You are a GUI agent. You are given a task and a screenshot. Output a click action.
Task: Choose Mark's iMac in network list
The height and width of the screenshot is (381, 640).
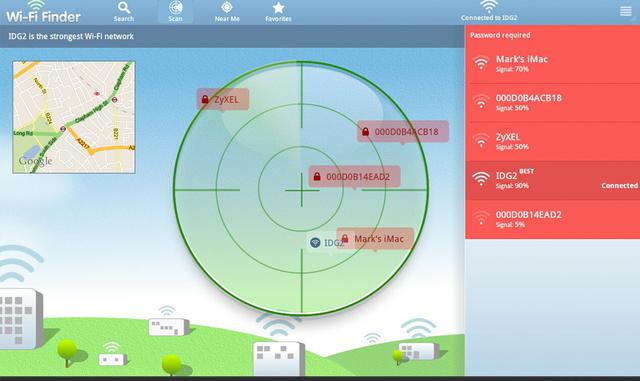(x=553, y=64)
